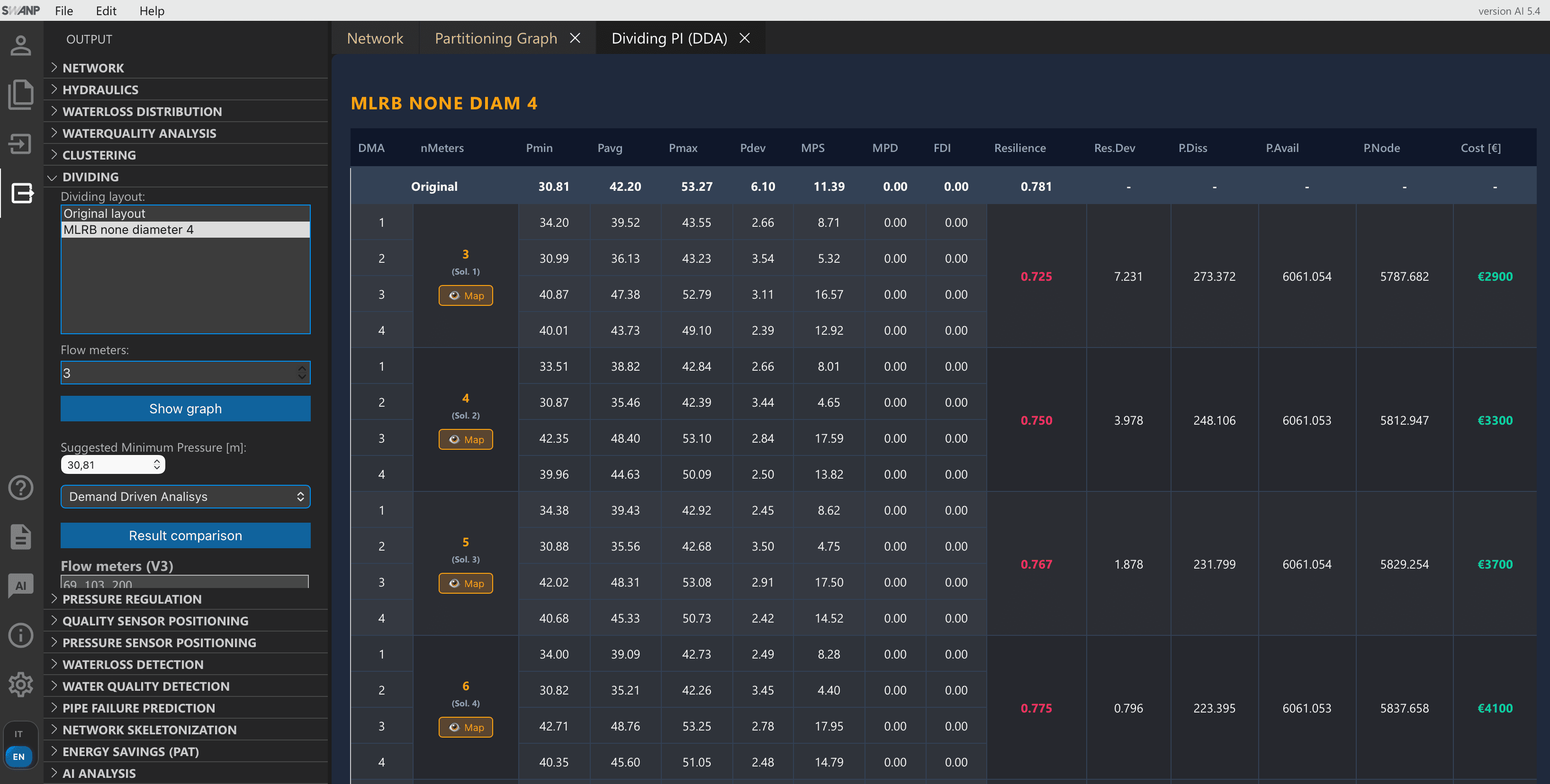Click the Suggested Minimum Pressure field
Viewport: 1550px width, 784px height.
tap(113, 465)
